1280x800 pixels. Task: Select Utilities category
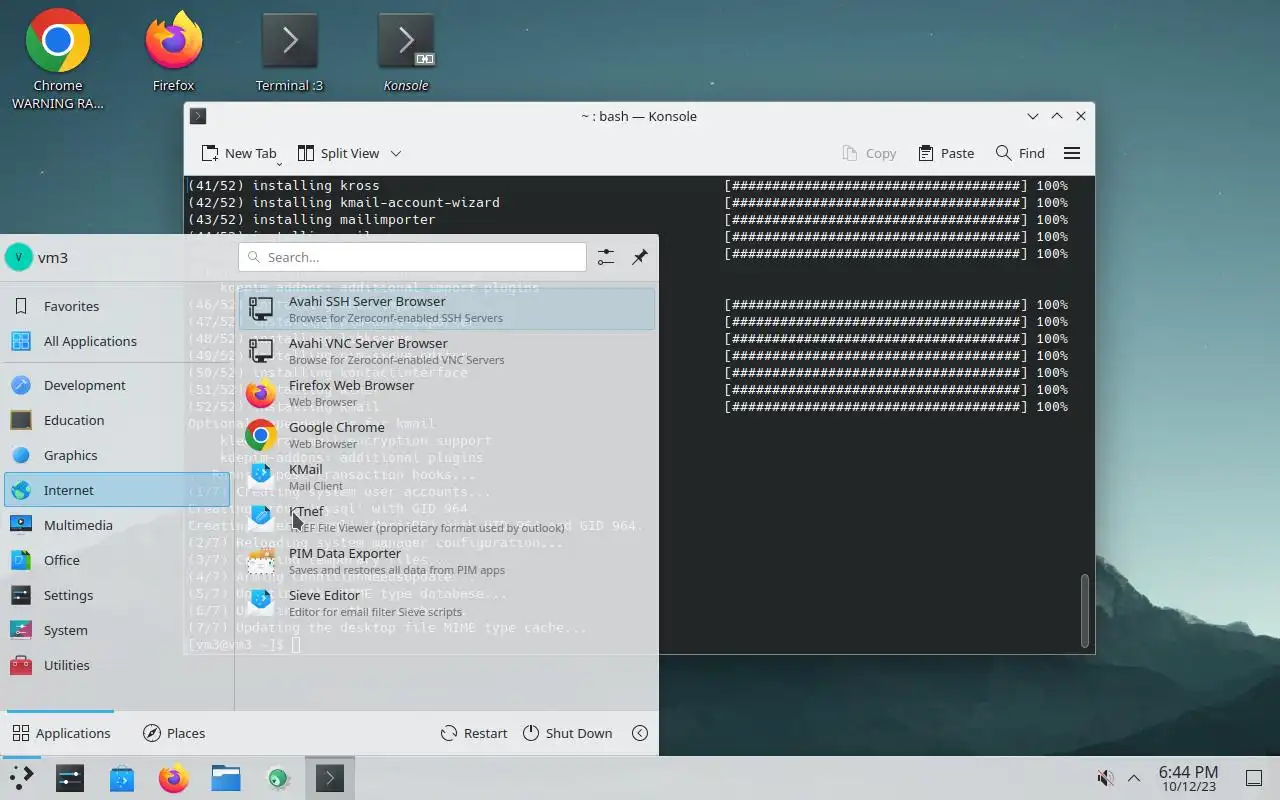pyautogui.click(x=117, y=665)
